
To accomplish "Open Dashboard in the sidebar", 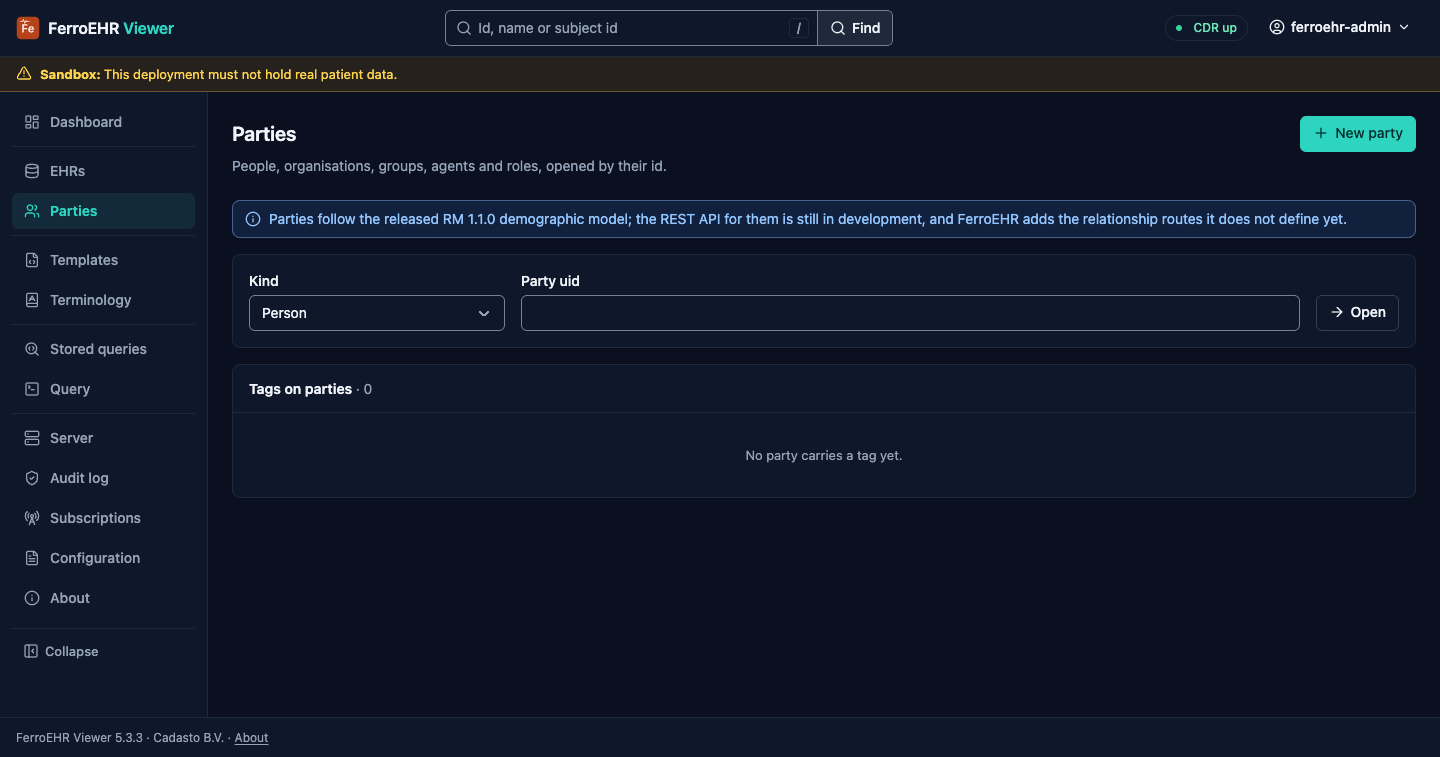I will 103,122.
